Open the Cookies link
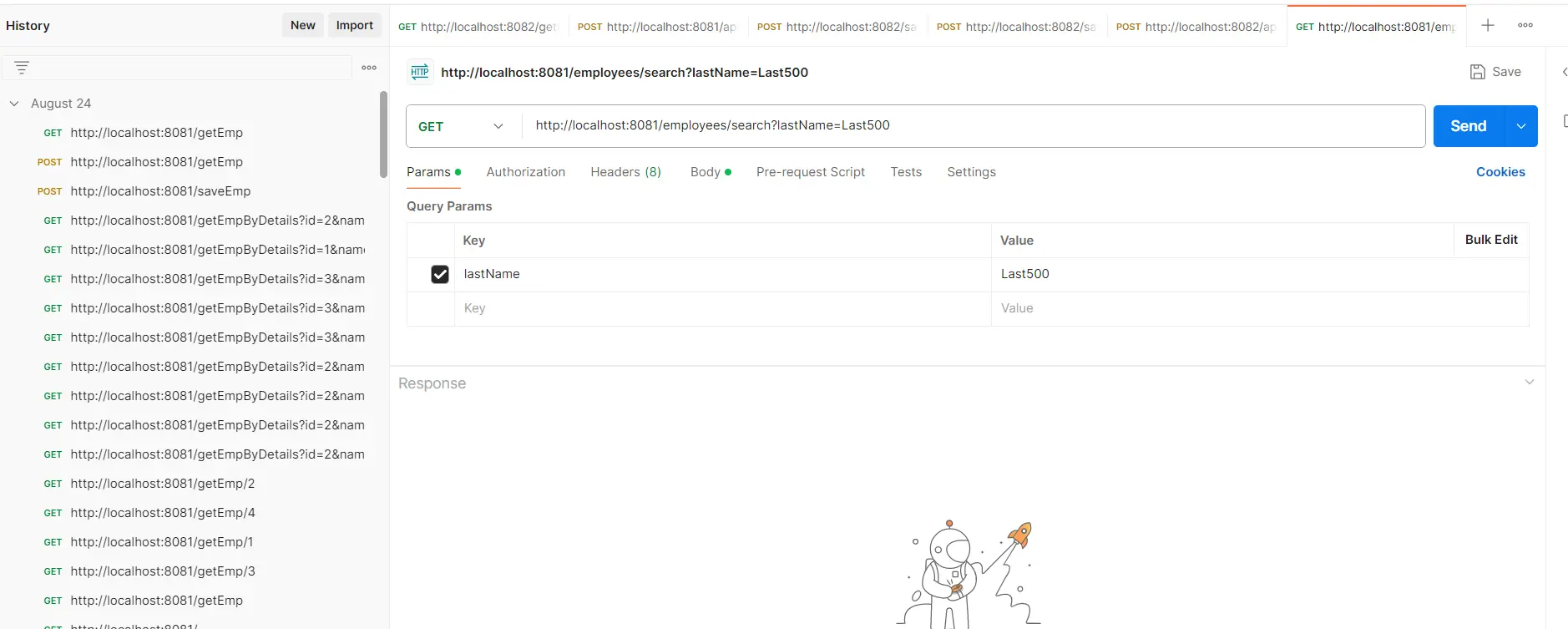 coord(1500,172)
